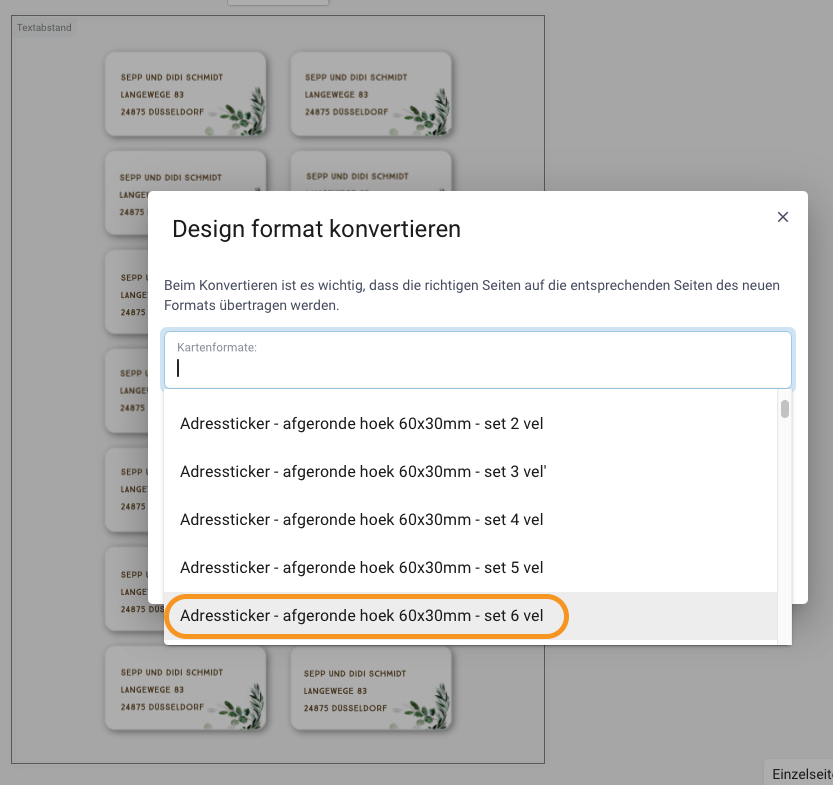Select bottom-left address sticker thumbnail
Image resolution: width=833 pixels, height=785 pixels.
185,688
